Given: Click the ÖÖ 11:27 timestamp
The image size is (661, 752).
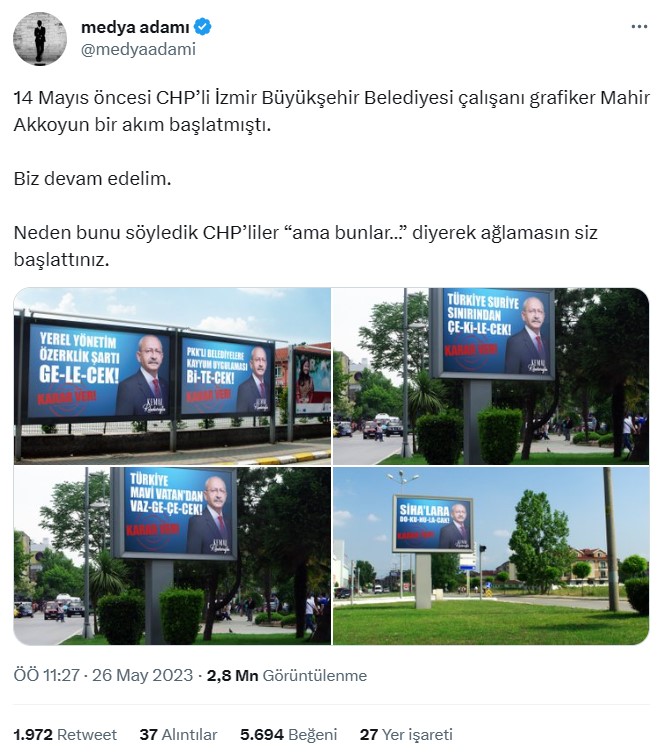Looking at the screenshot, I should (x=47, y=675).
